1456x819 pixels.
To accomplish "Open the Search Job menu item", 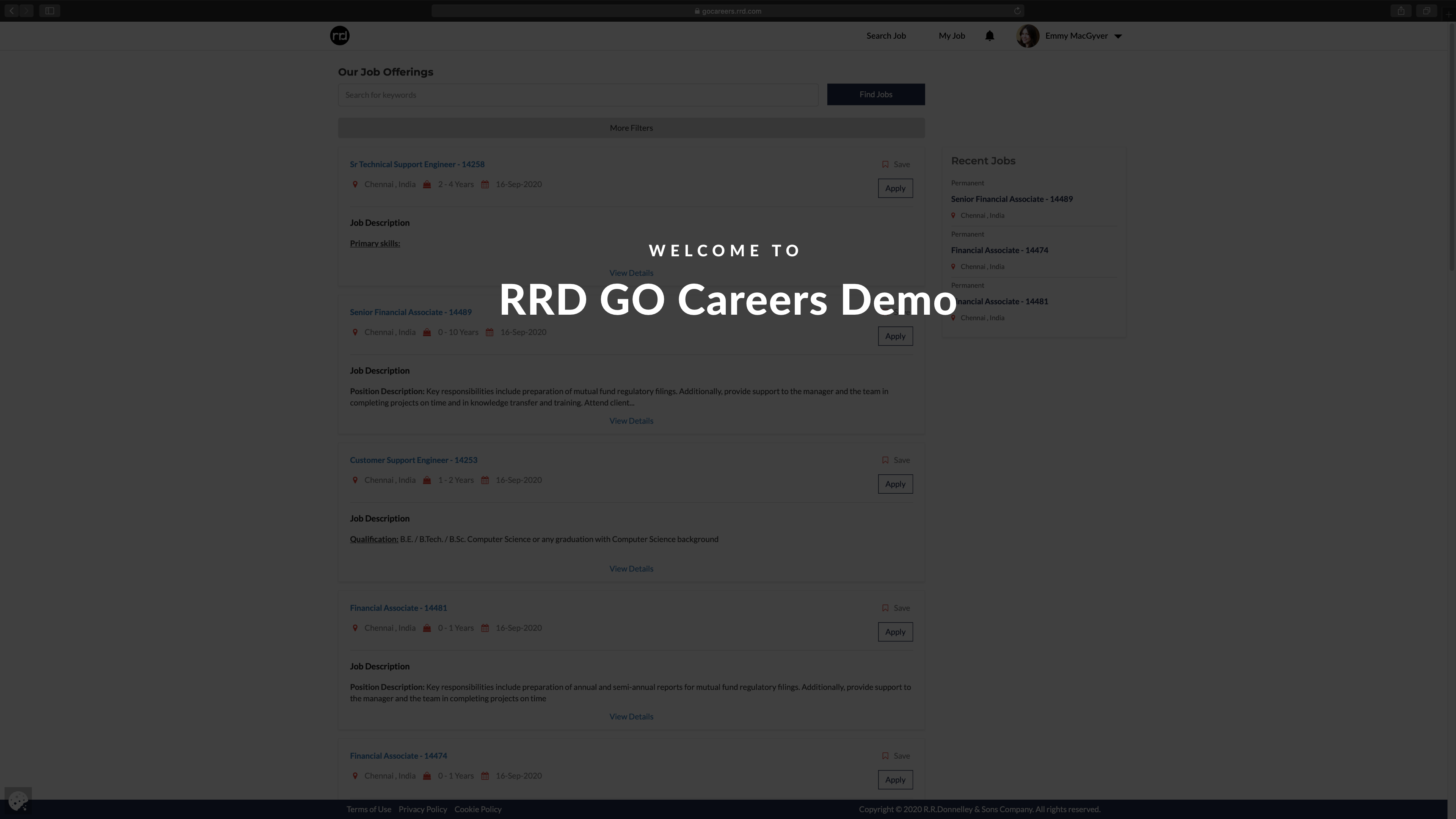I will click(x=886, y=36).
